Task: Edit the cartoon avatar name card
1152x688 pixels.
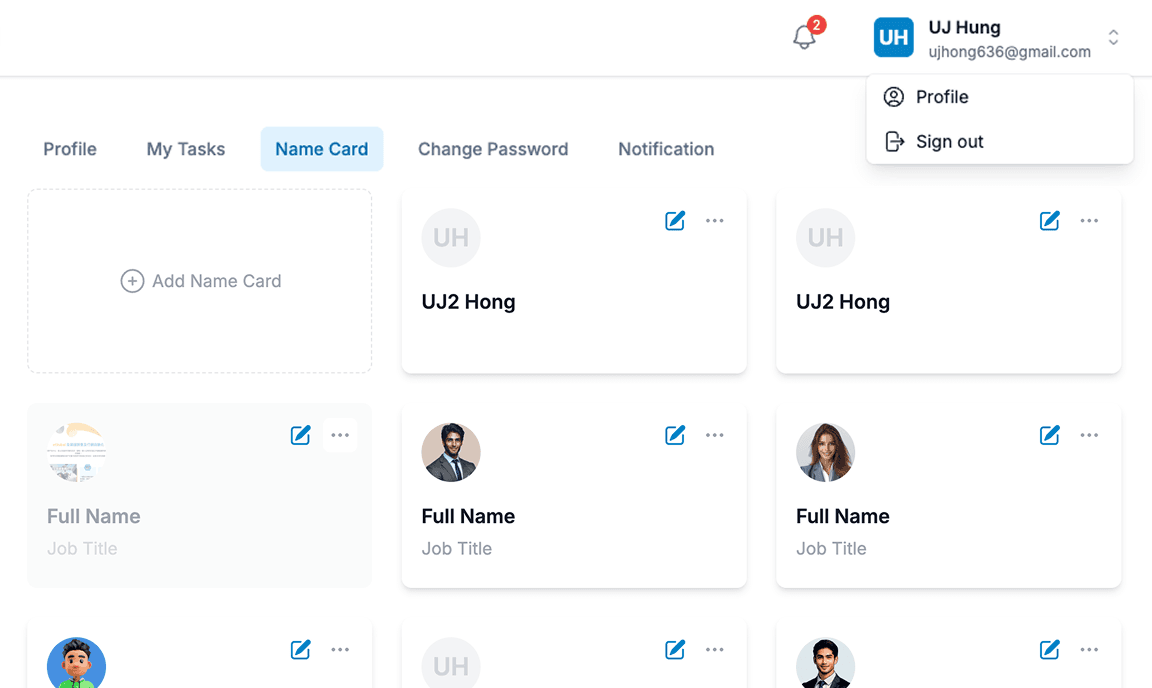Action: coord(300,650)
